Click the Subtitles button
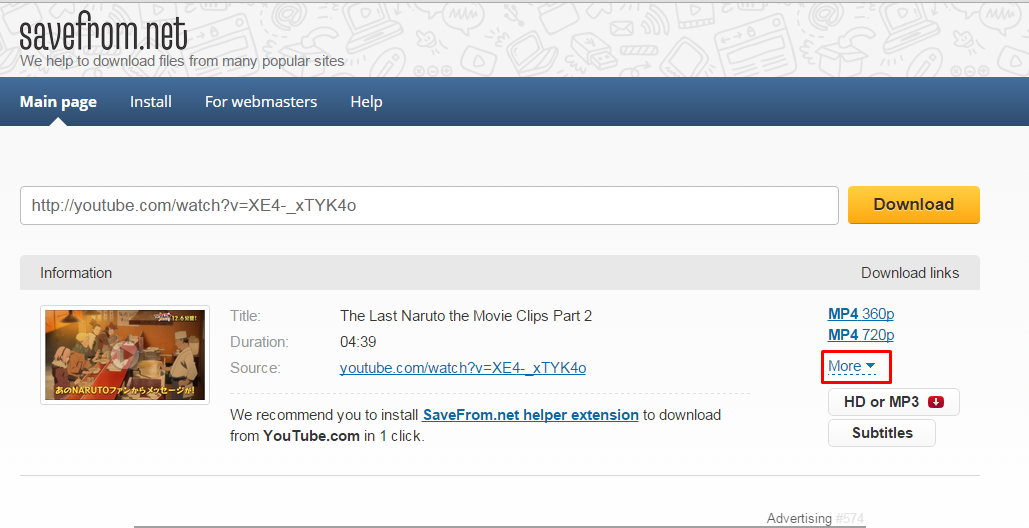 point(882,433)
